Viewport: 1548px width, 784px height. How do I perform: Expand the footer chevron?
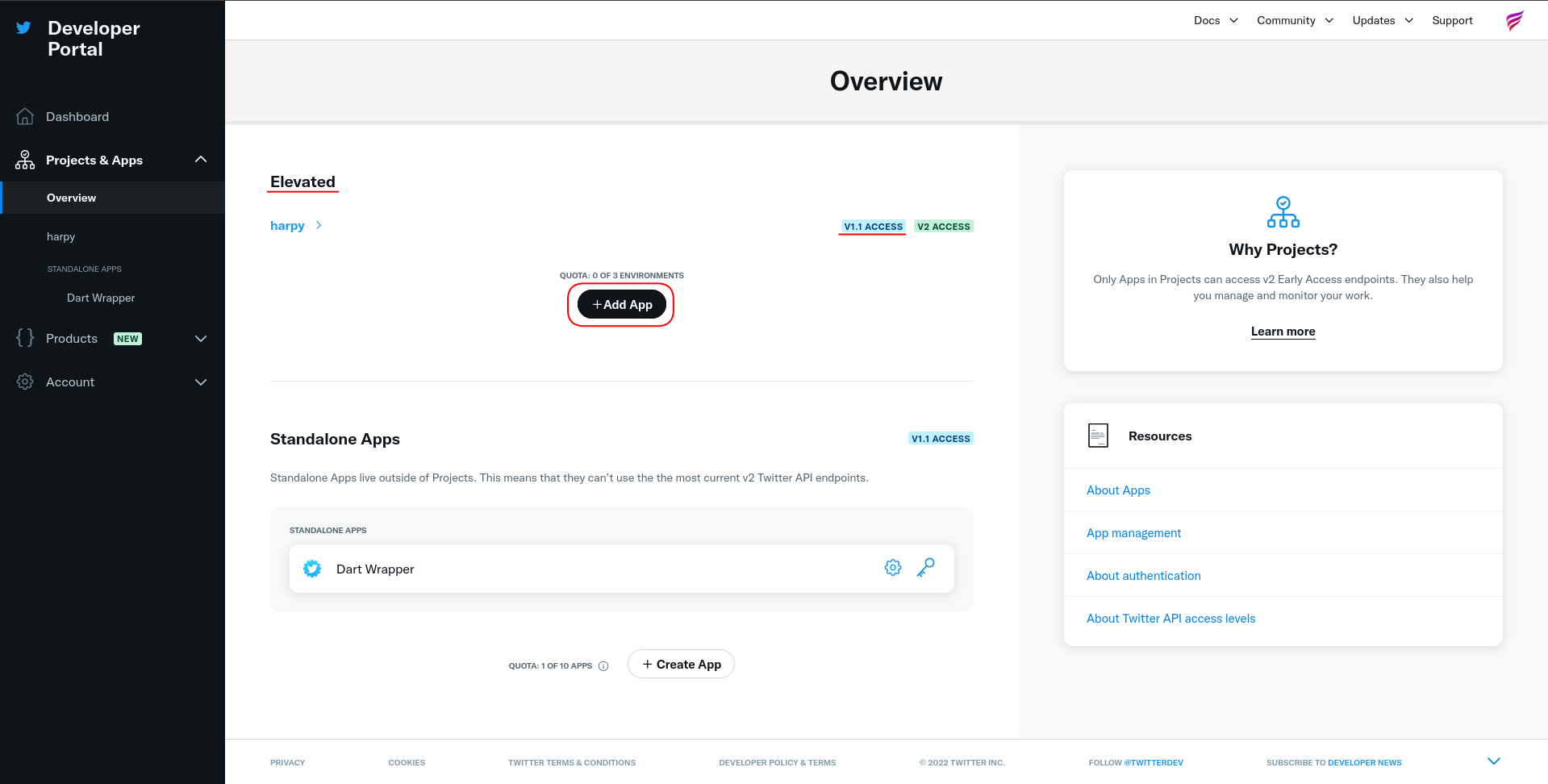pyautogui.click(x=1494, y=761)
